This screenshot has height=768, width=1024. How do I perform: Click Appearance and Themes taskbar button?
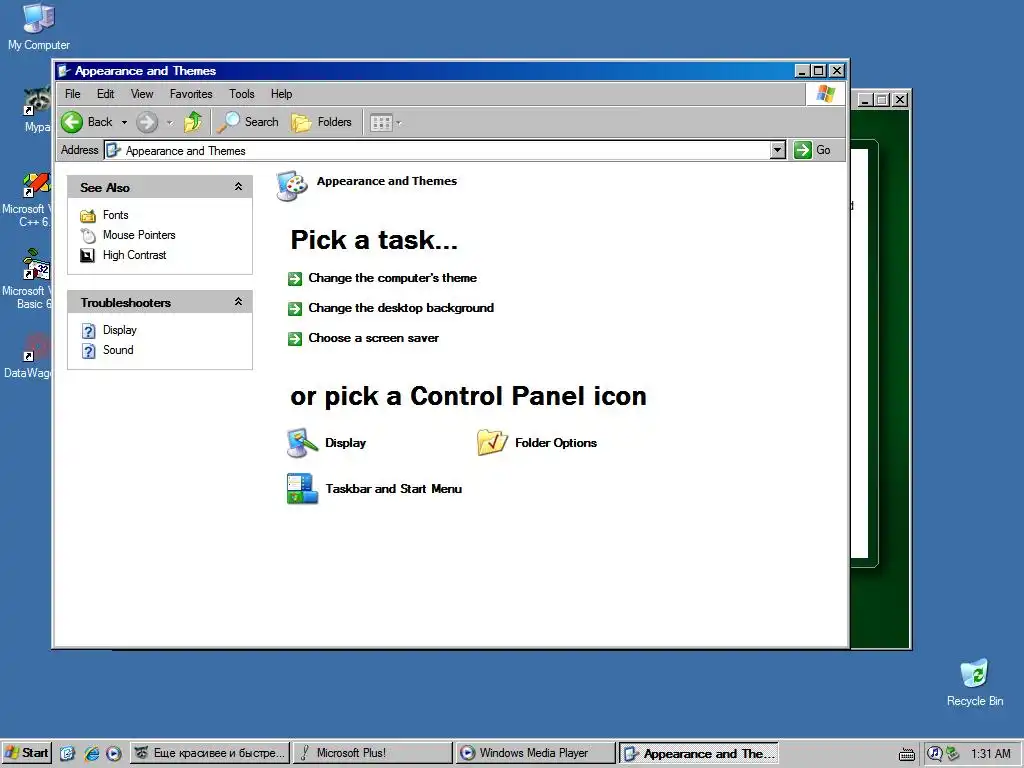coord(698,753)
